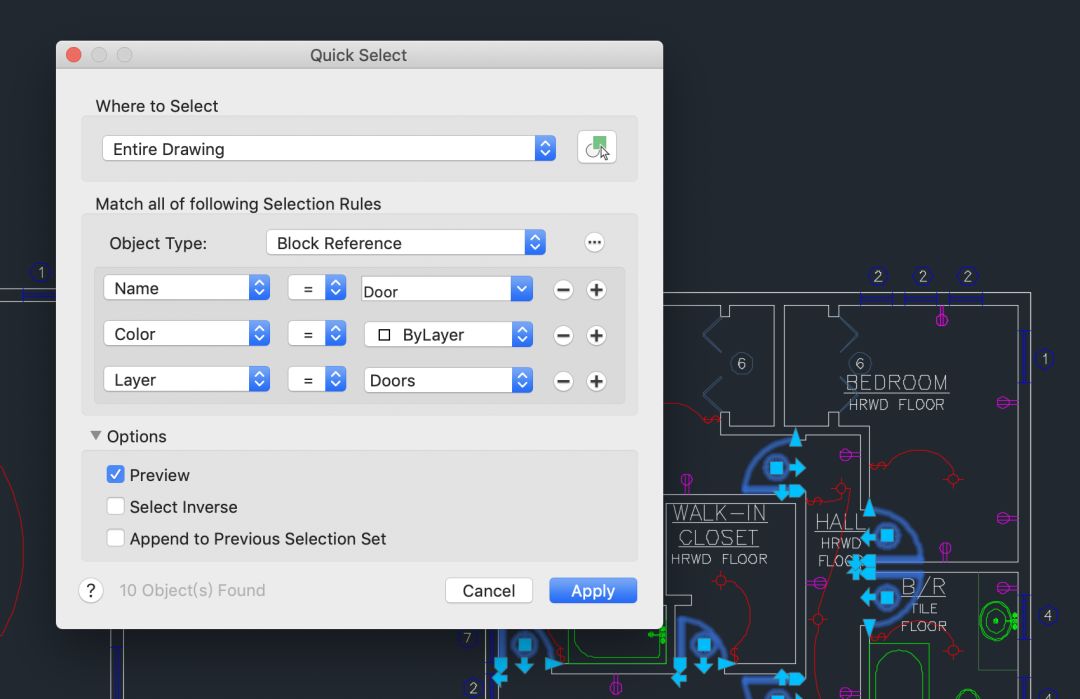The image size is (1080, 699).
Task: Disable the Preview checkbox
Action: [x=115, y=475]
